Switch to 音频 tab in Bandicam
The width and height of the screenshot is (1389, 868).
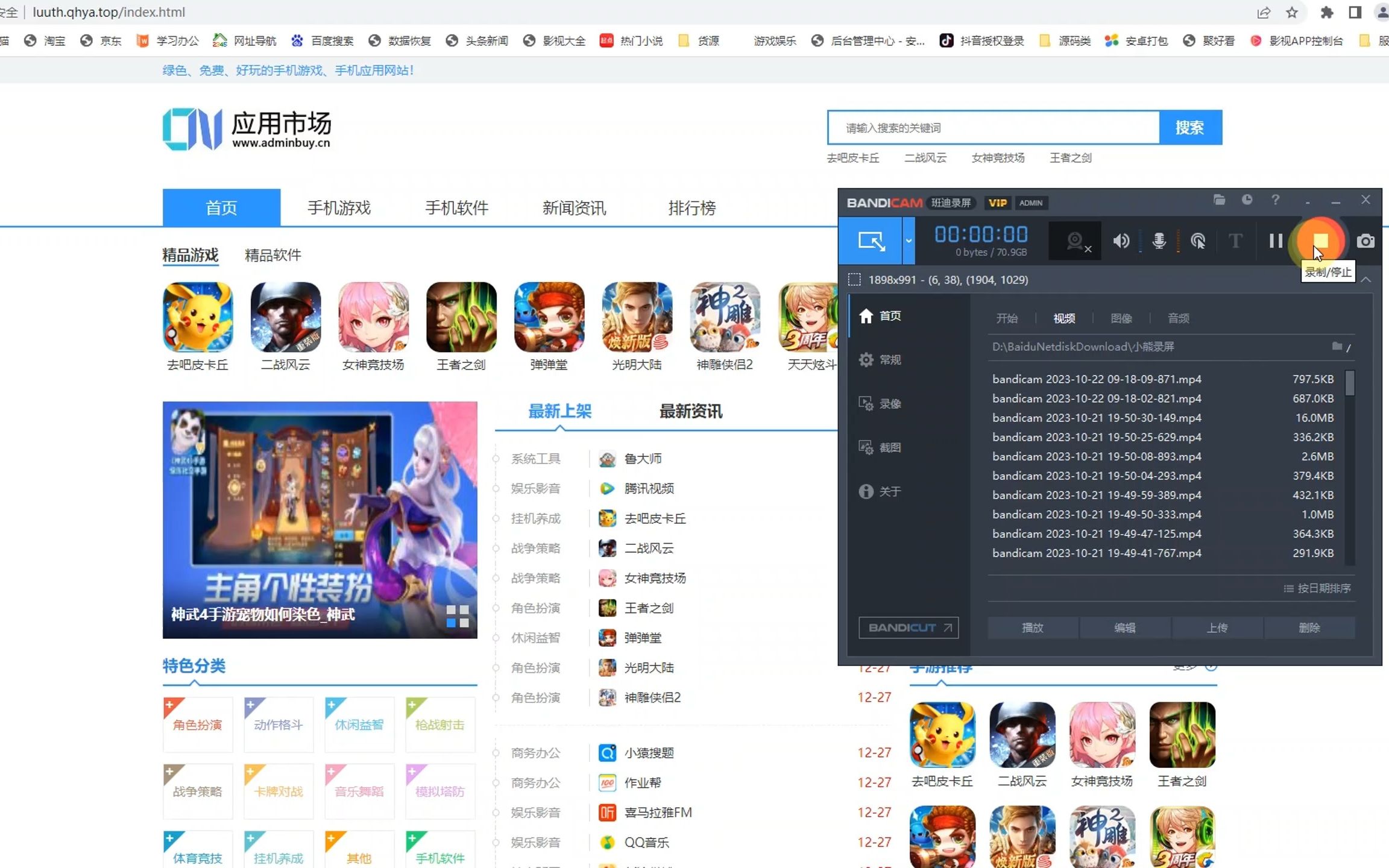1179,318
